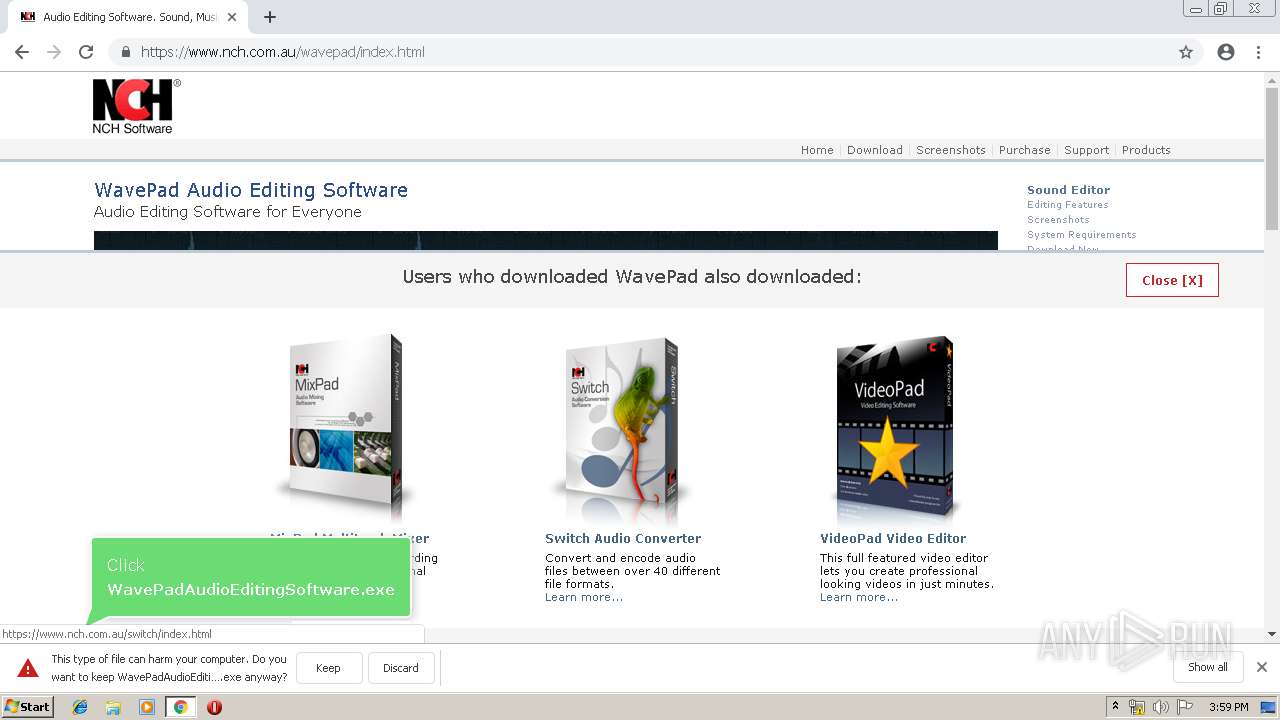Click the Action Center flag icon

[1185, 707]
